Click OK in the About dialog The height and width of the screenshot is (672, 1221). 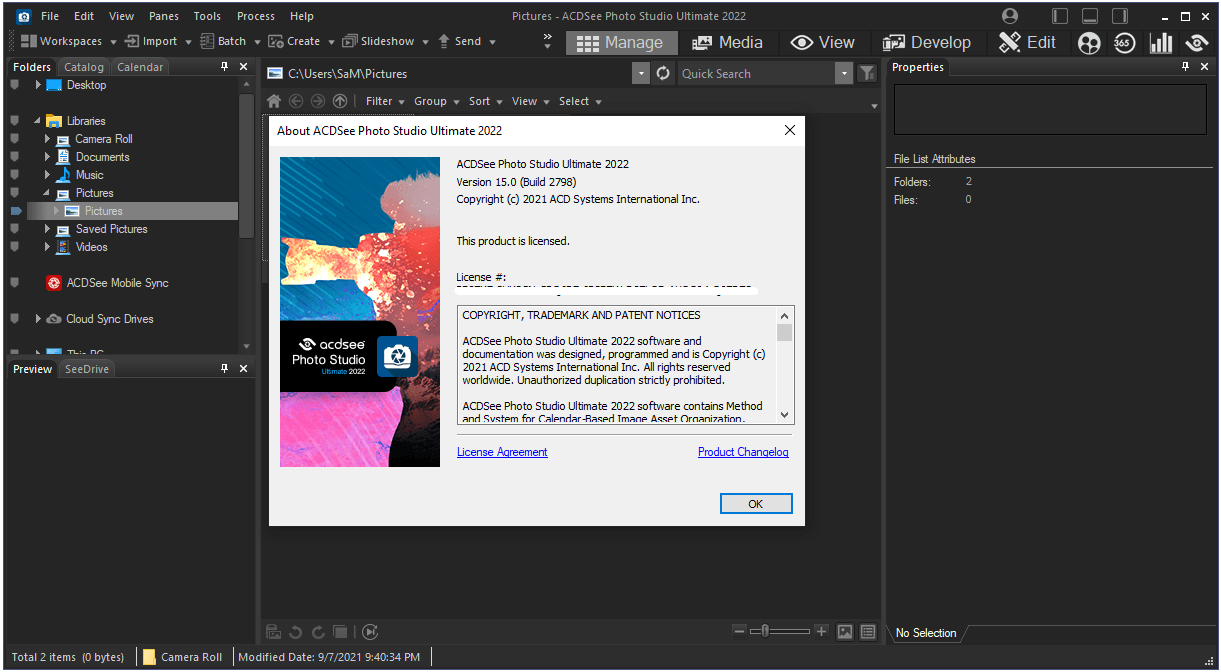[756, 504]
